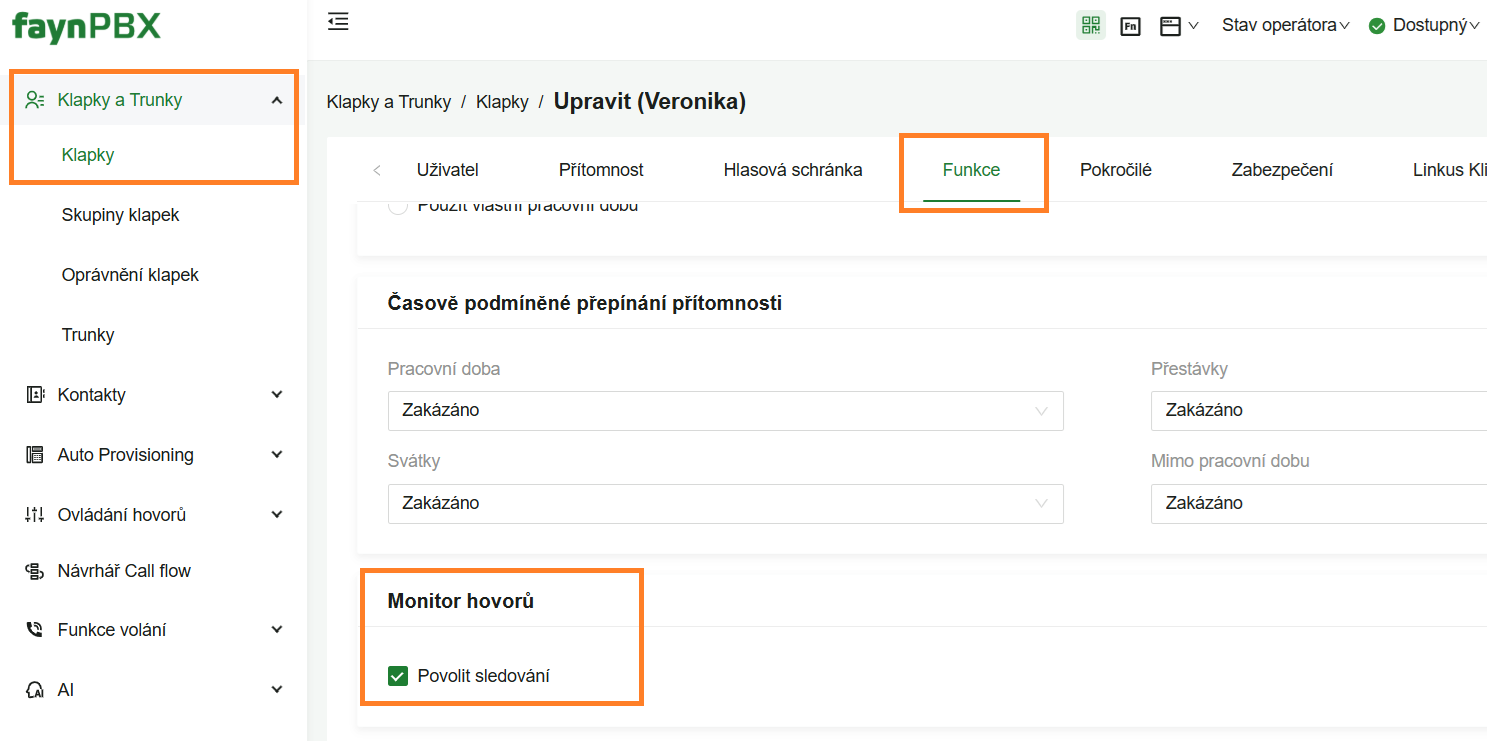Open the Skupiny klapek sidebar item
The width and height of the screenshot is (1487, 741).
(120, 215)
